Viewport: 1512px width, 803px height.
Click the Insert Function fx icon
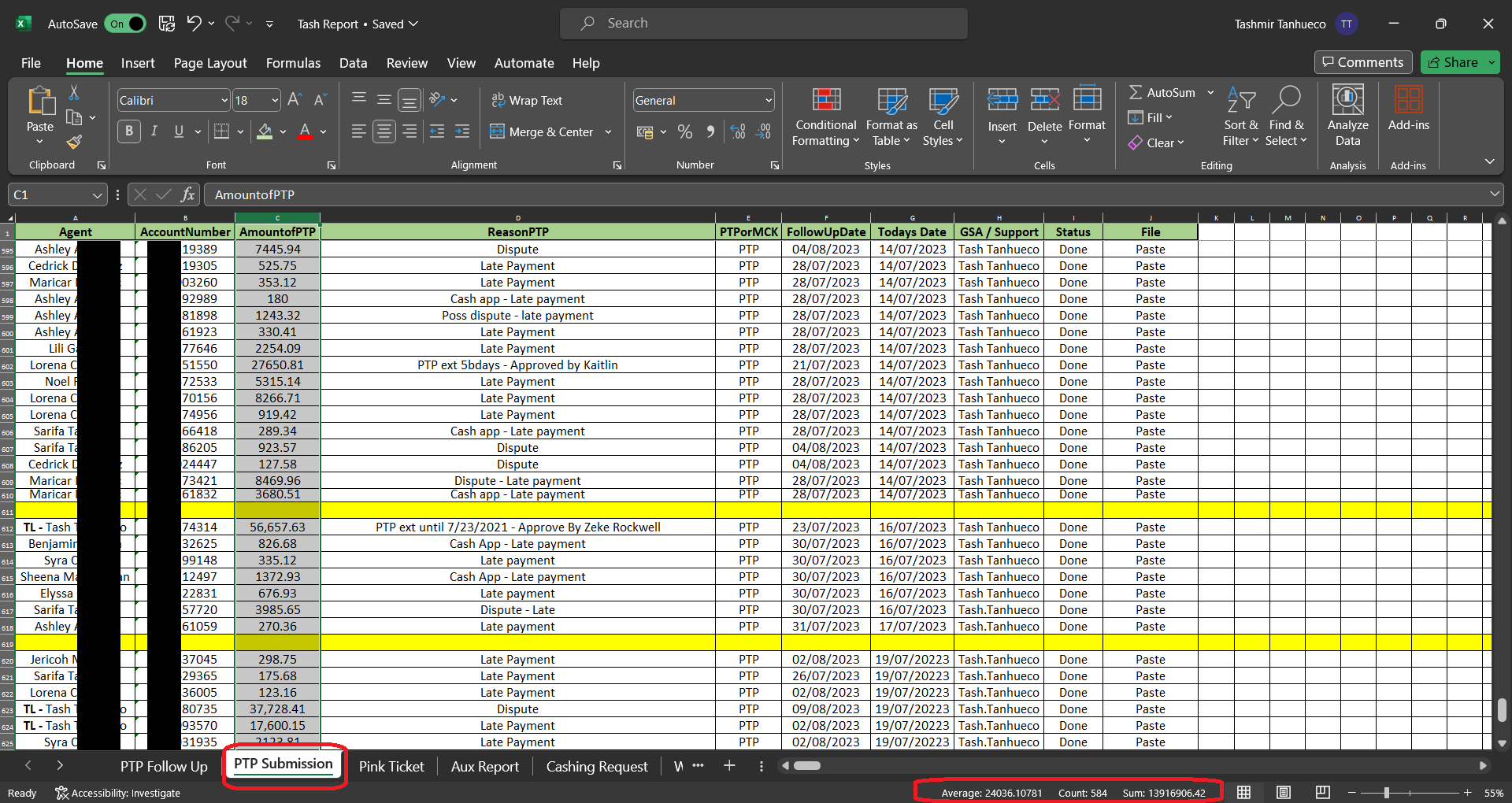pyautogui.click(x=187, y=194)
